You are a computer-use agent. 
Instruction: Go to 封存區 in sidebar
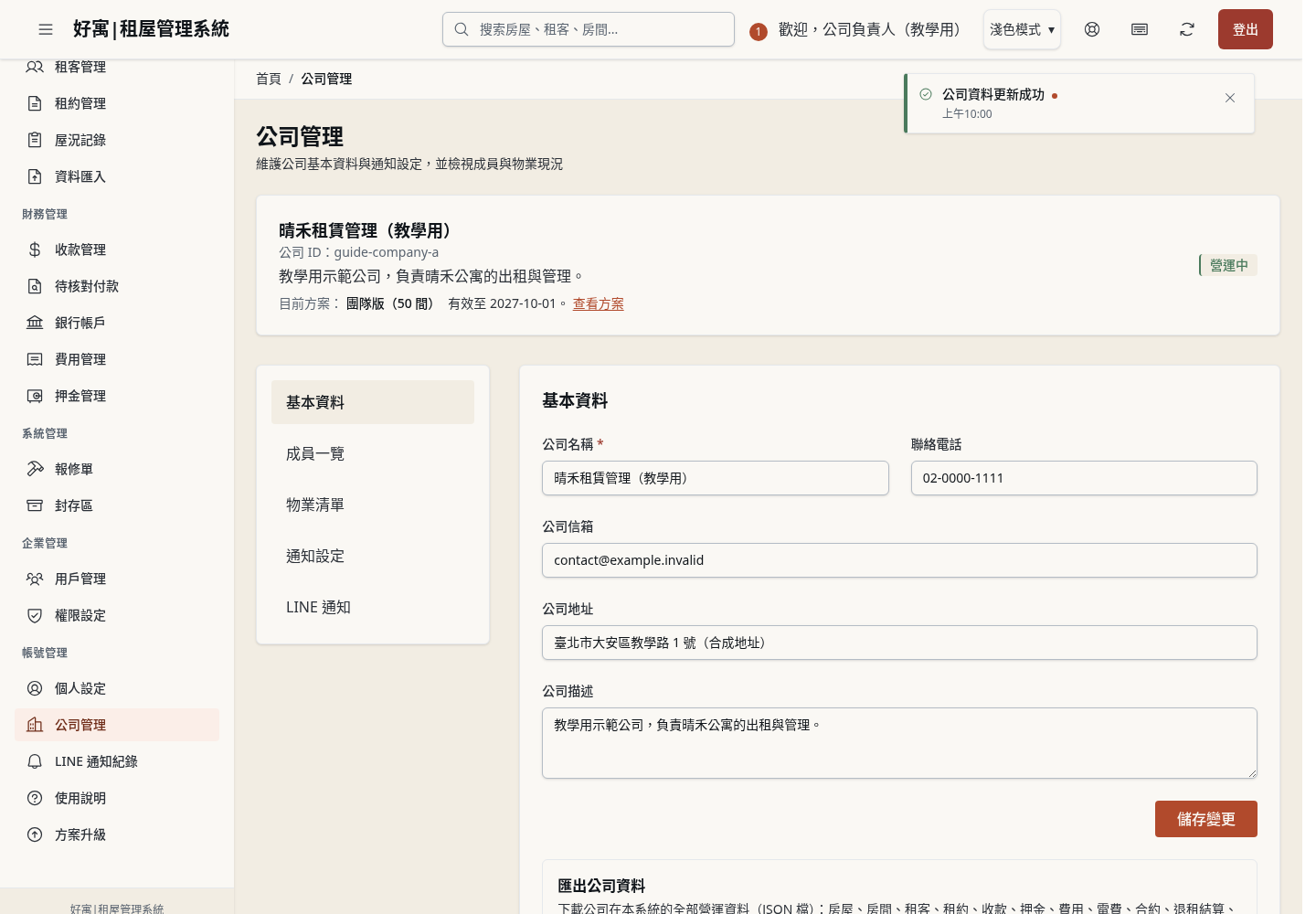117,505
